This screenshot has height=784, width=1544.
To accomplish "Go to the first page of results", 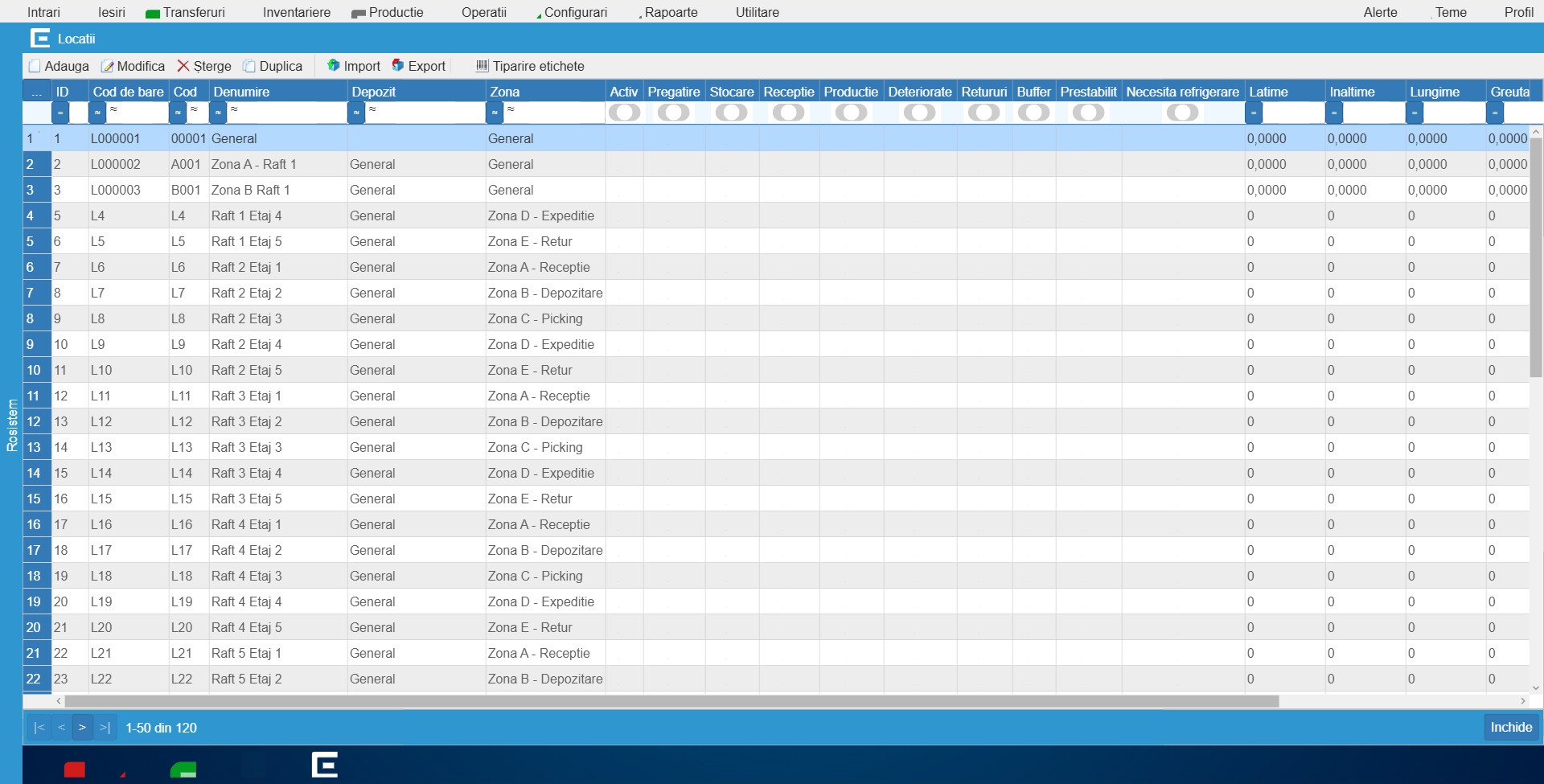I will (39, 728).
